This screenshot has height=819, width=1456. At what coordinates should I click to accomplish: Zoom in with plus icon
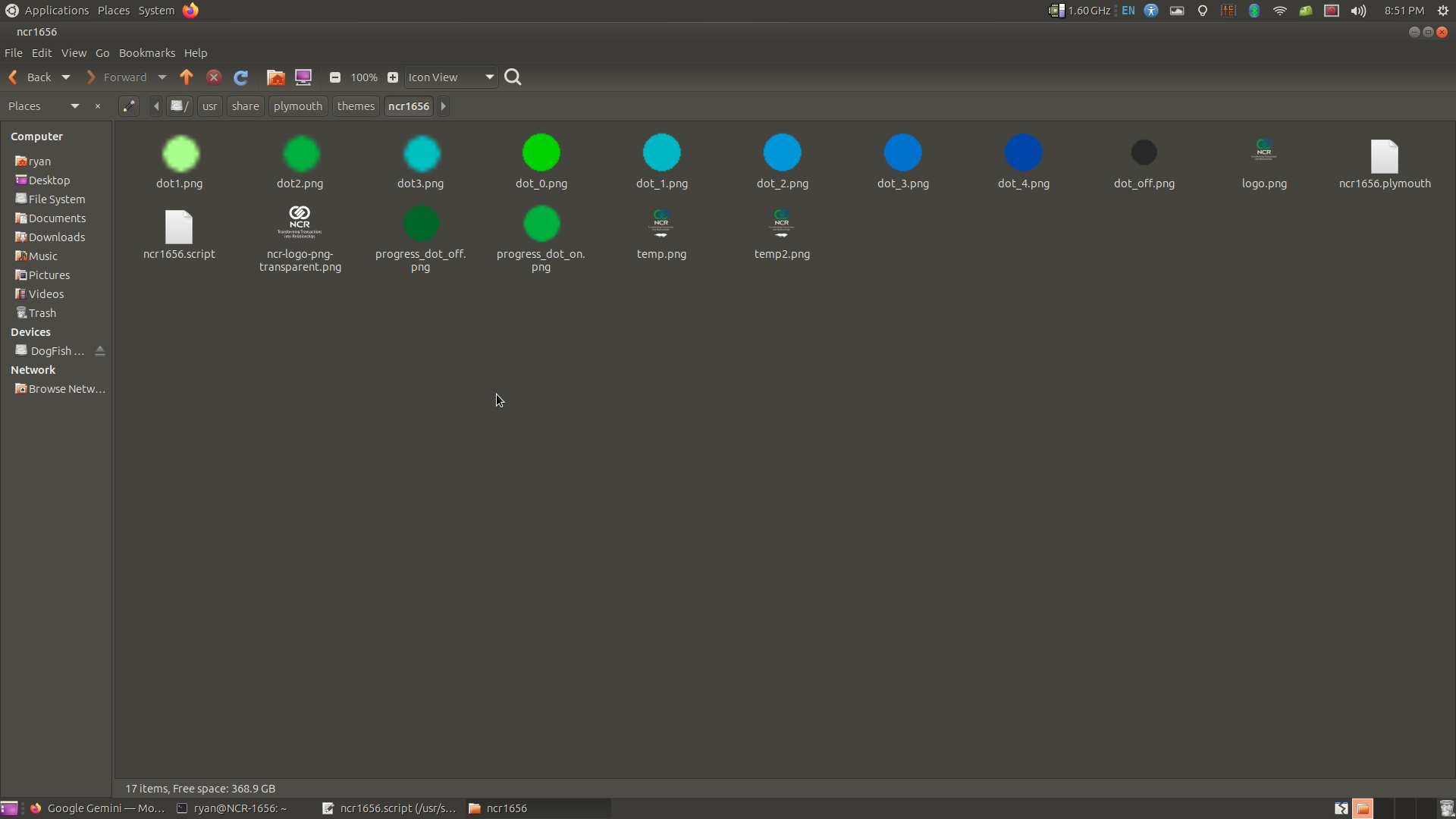[x=393, y=77]
